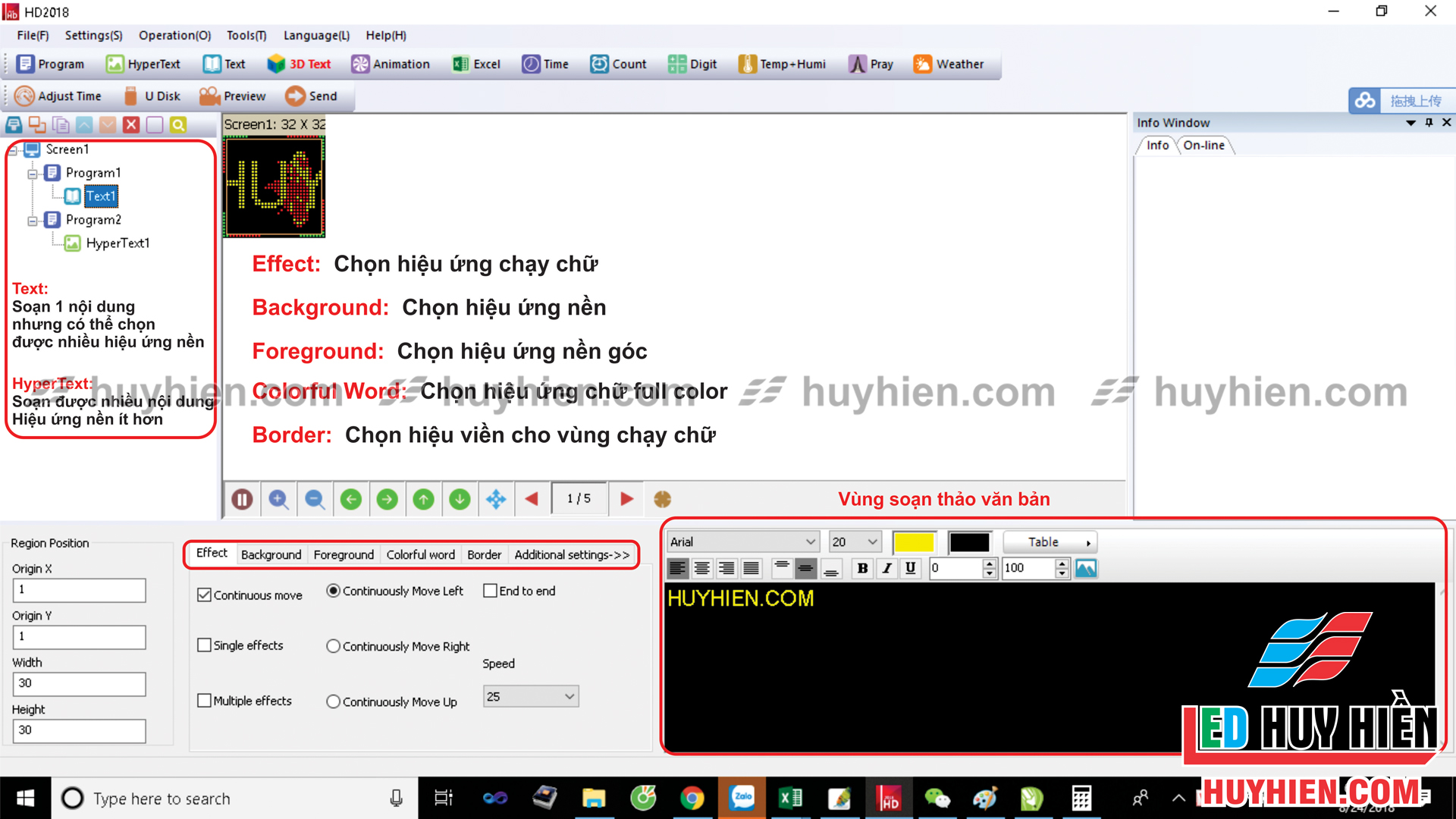Pick the yellow font color swatch

pyautogui.click(x=914, y=541)
